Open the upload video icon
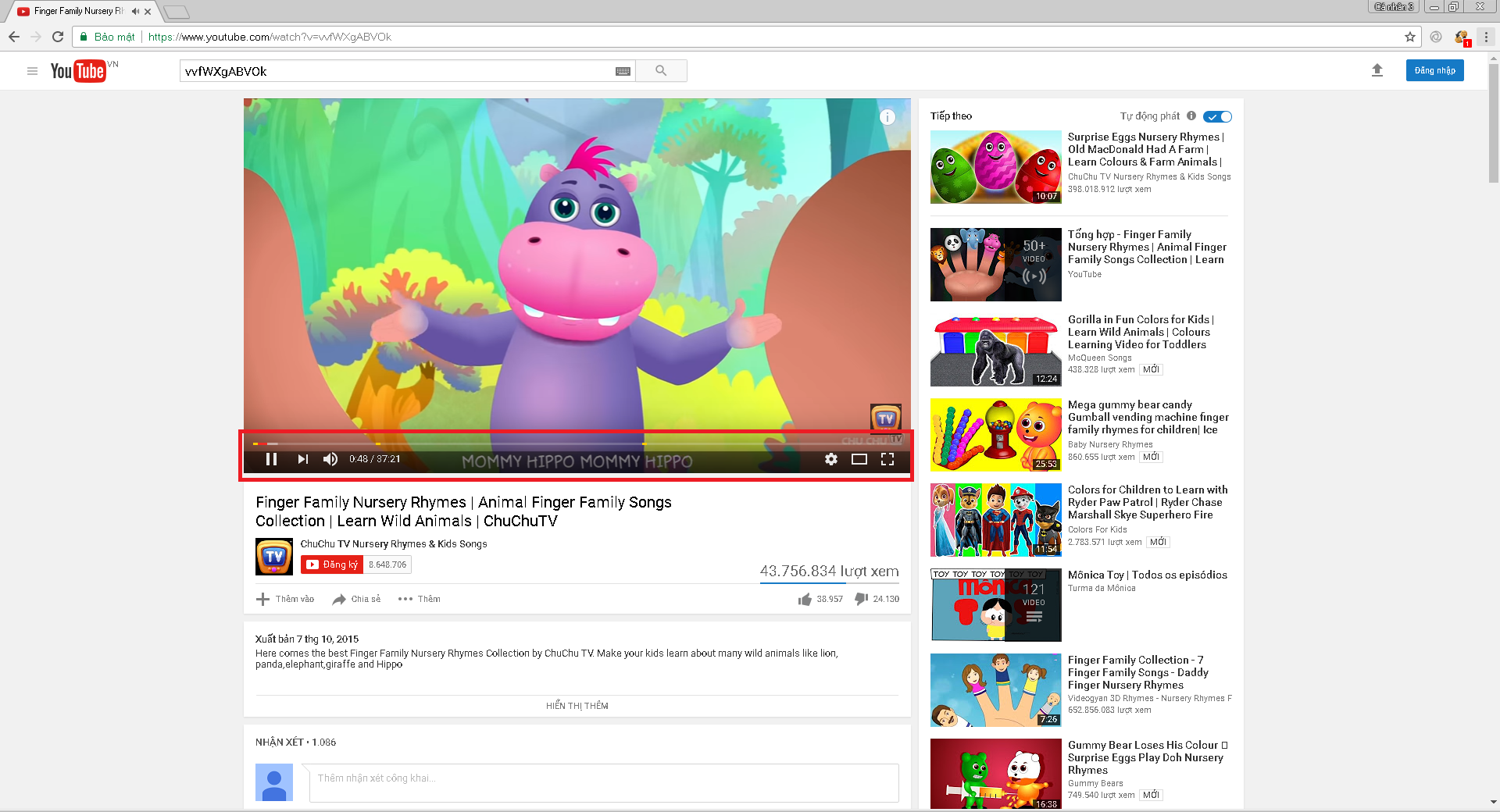 point(1377,70)
